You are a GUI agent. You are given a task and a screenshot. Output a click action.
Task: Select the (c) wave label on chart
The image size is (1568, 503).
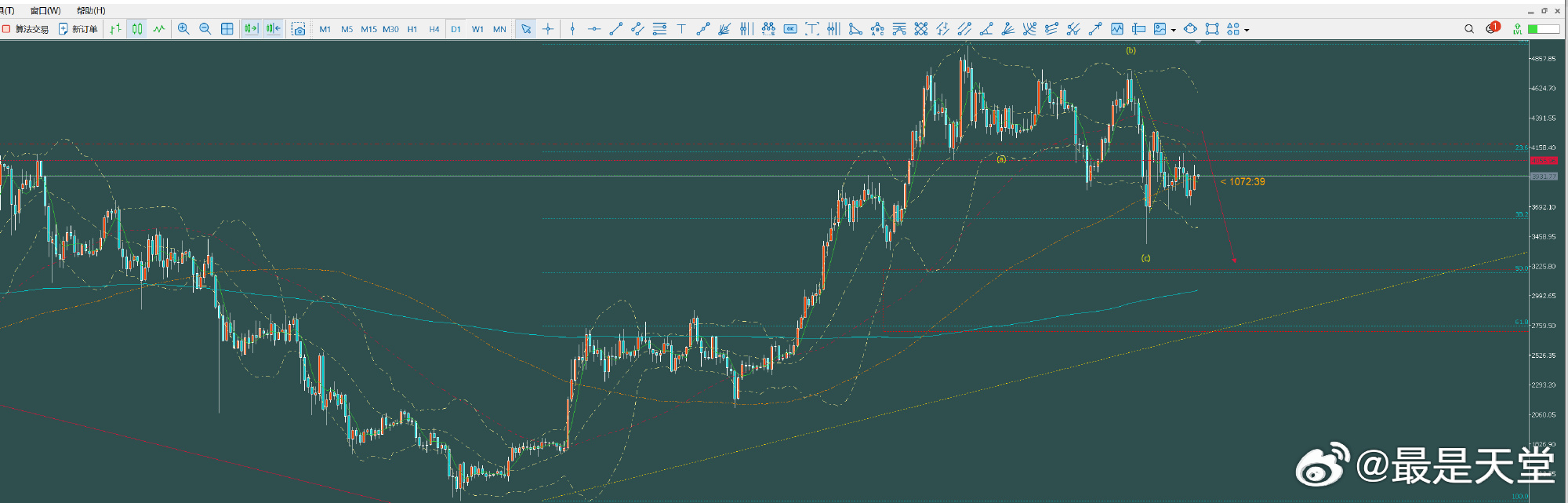1146,258
